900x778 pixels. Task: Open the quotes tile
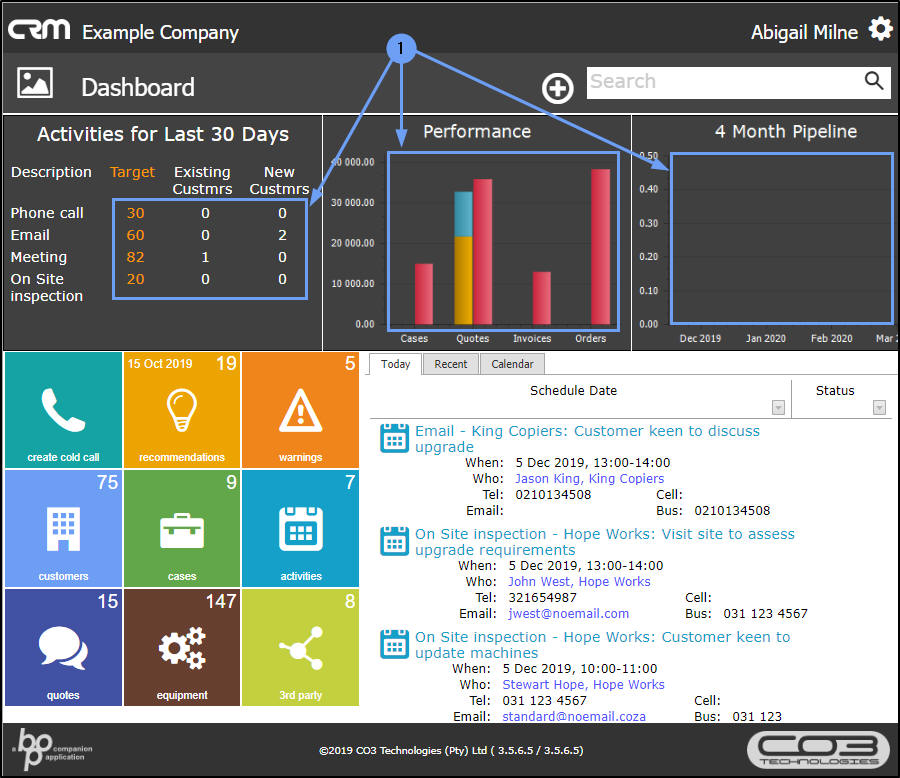[x=63, y=647]
